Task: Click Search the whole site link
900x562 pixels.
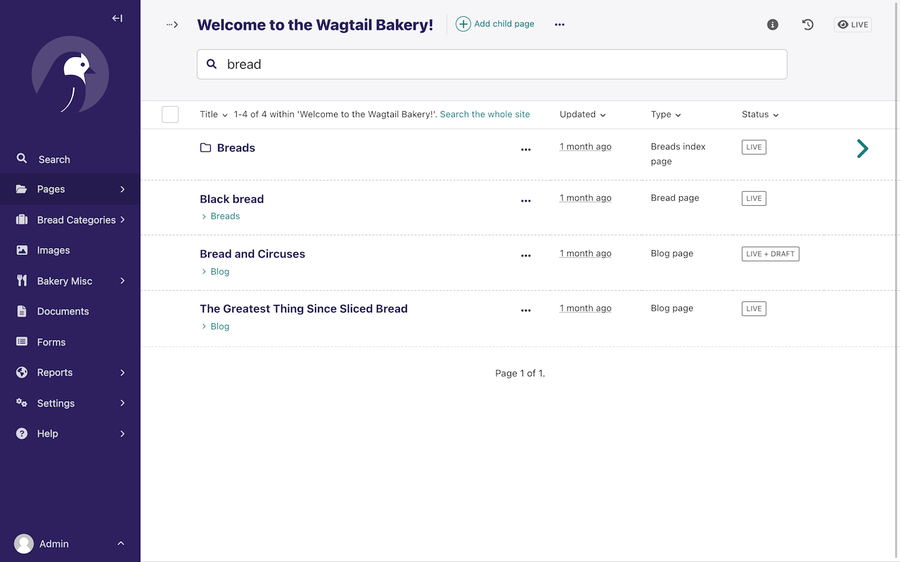Action: pyautogui.click(x=485, y=115)
